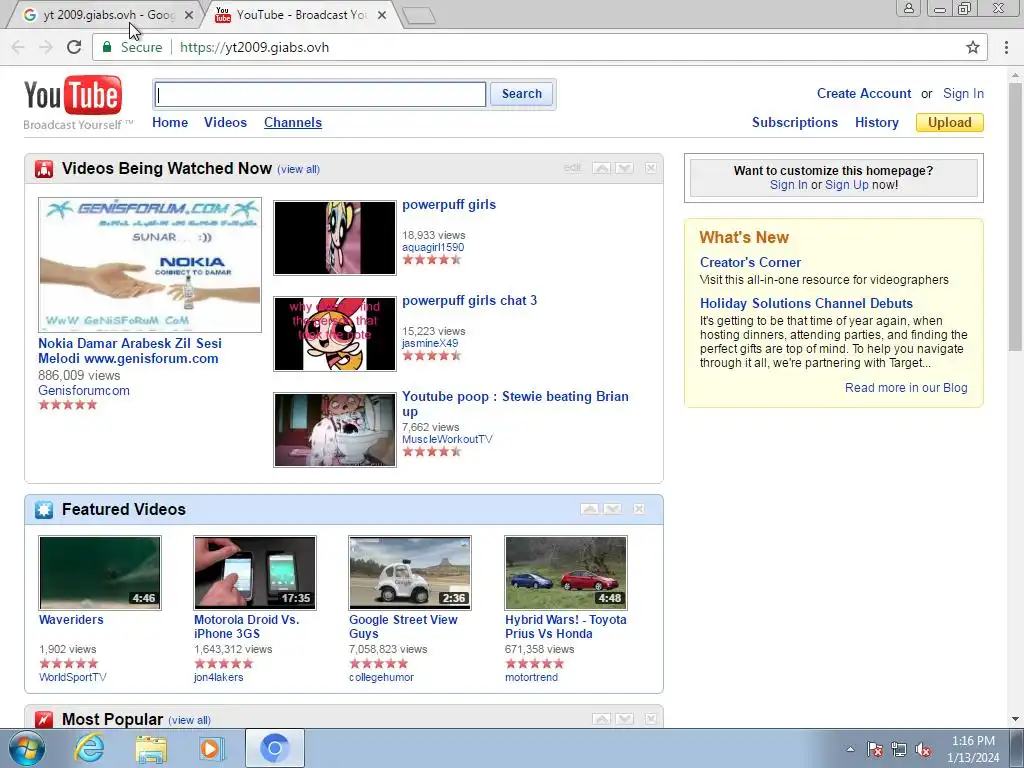Close the Videos Being Watched Now module
The width and height of the screenshot is (1024, 768).
point(650,168)
